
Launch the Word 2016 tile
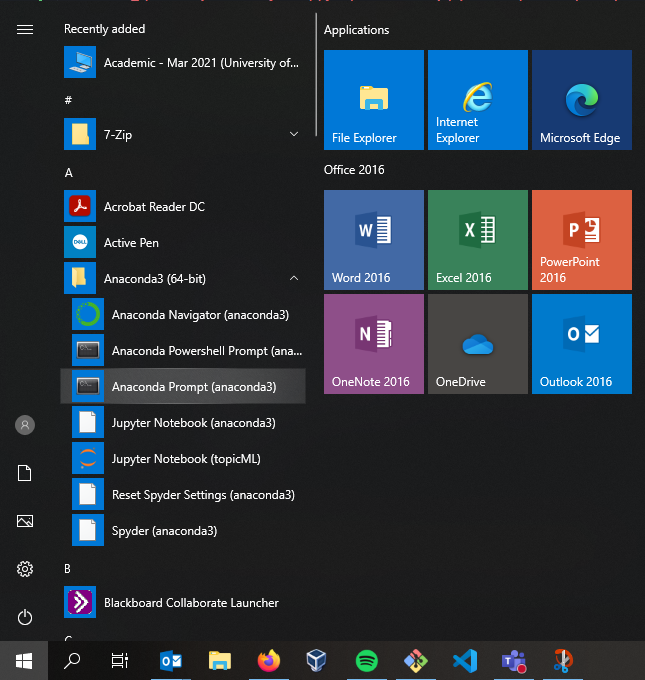[374, 240]
